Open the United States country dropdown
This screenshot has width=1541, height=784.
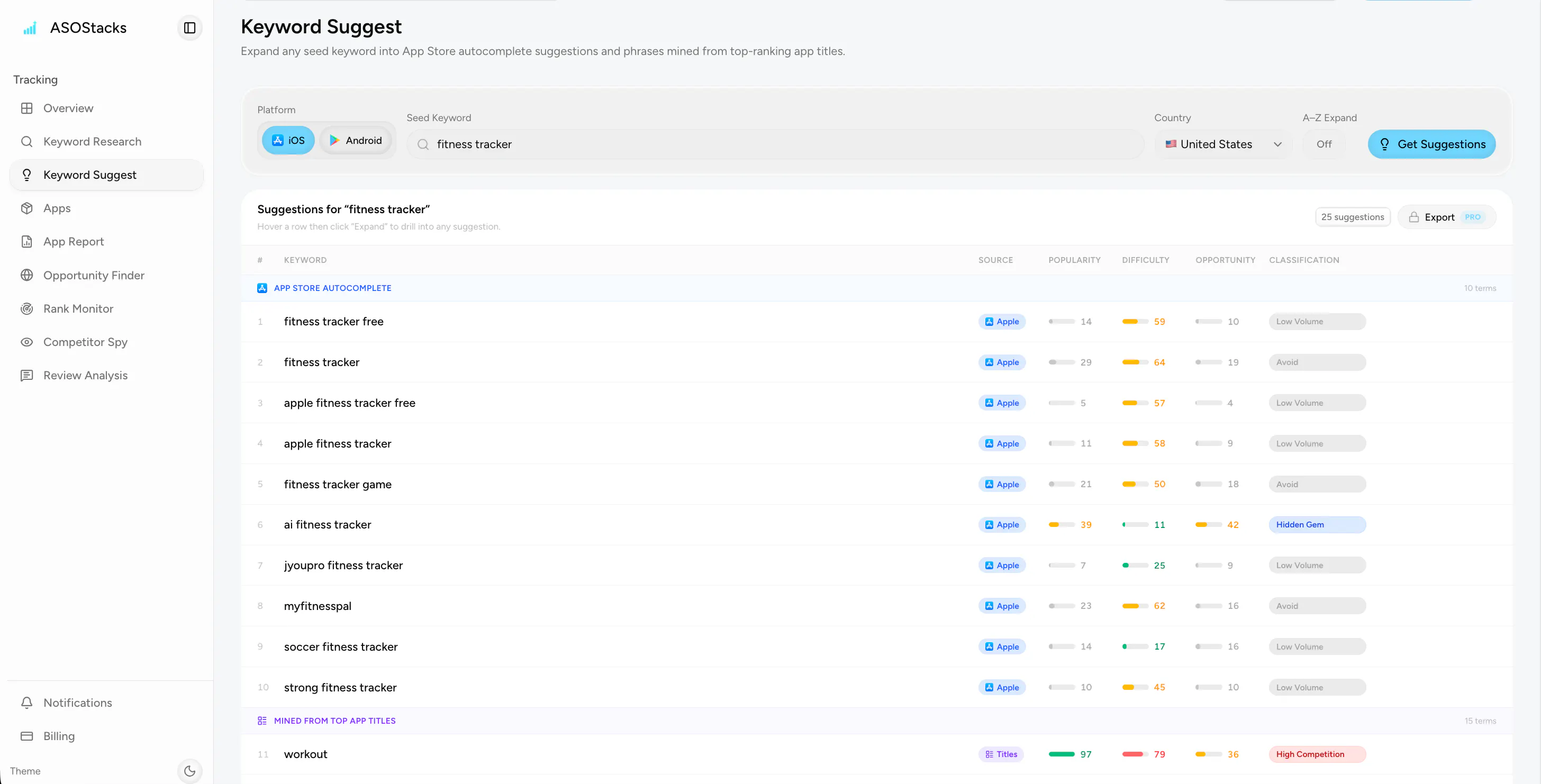click(x=1223, y=144)
